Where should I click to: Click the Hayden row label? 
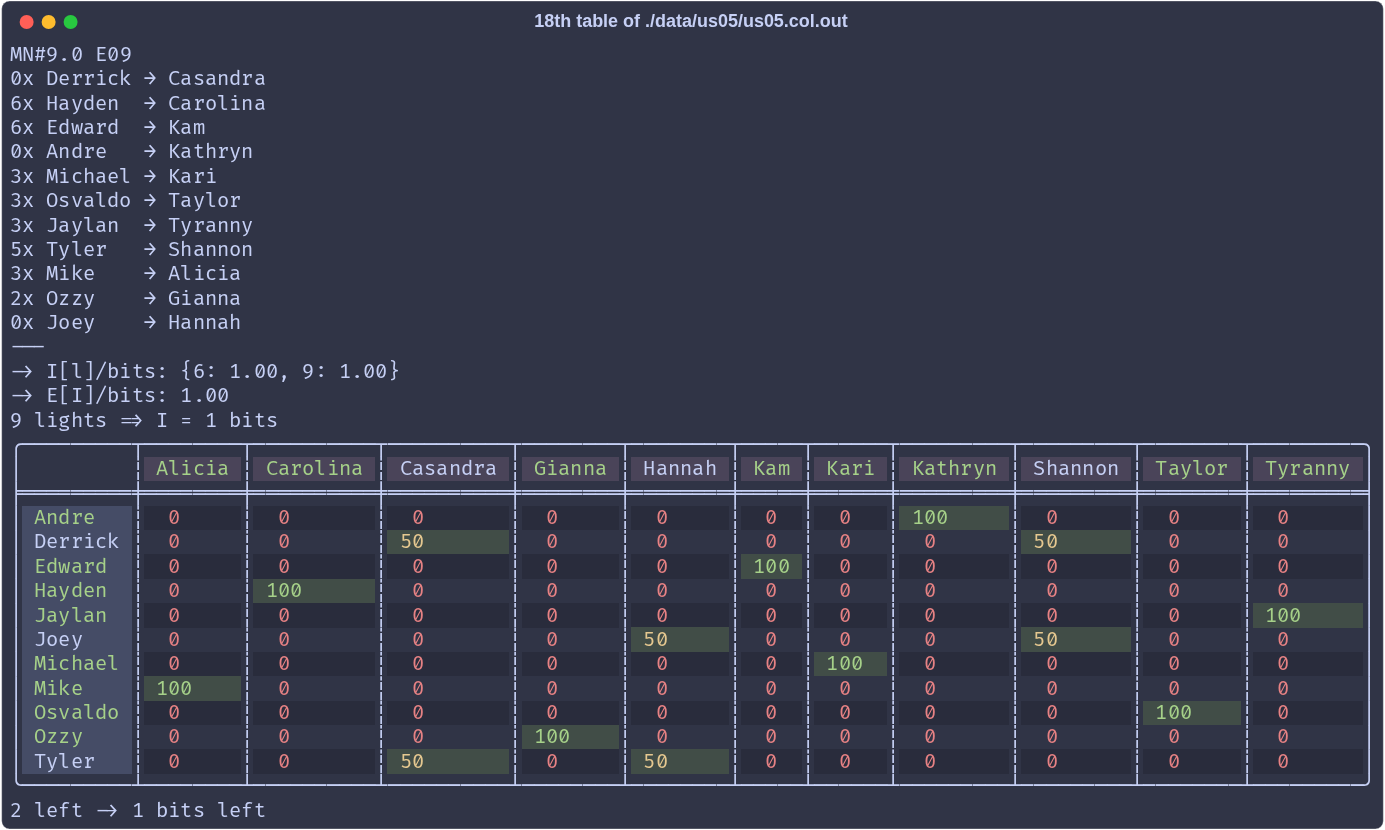tap(77, 590)
